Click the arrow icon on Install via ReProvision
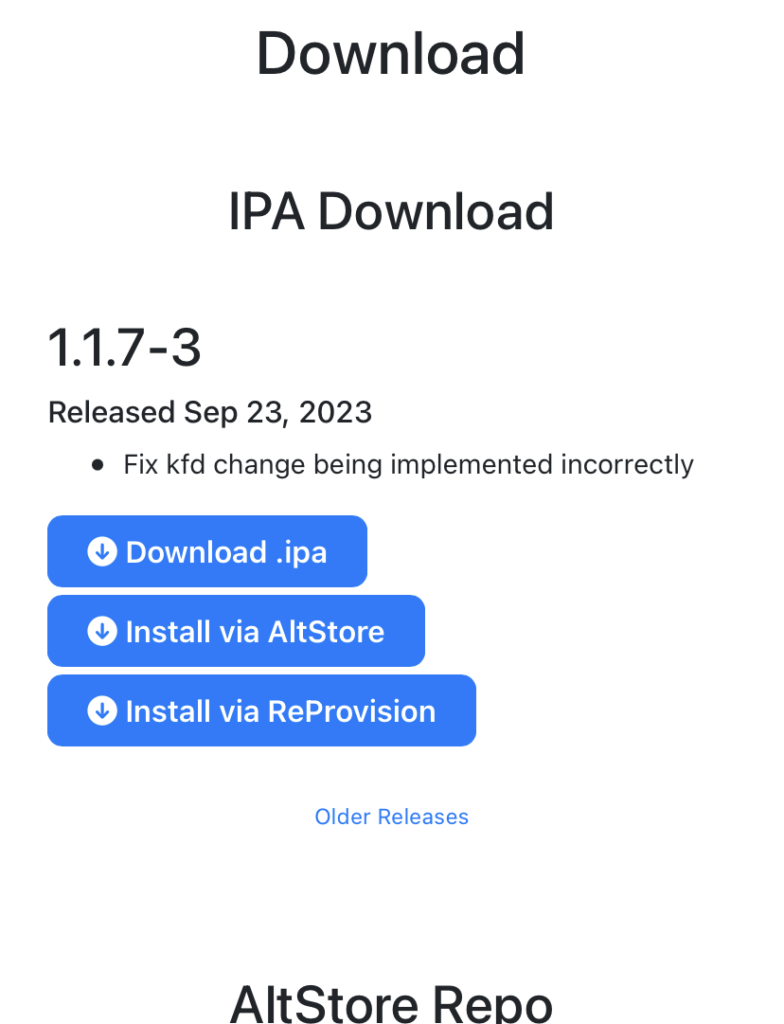The width and height of the screenshot is (784, 1024). [102, 711]
